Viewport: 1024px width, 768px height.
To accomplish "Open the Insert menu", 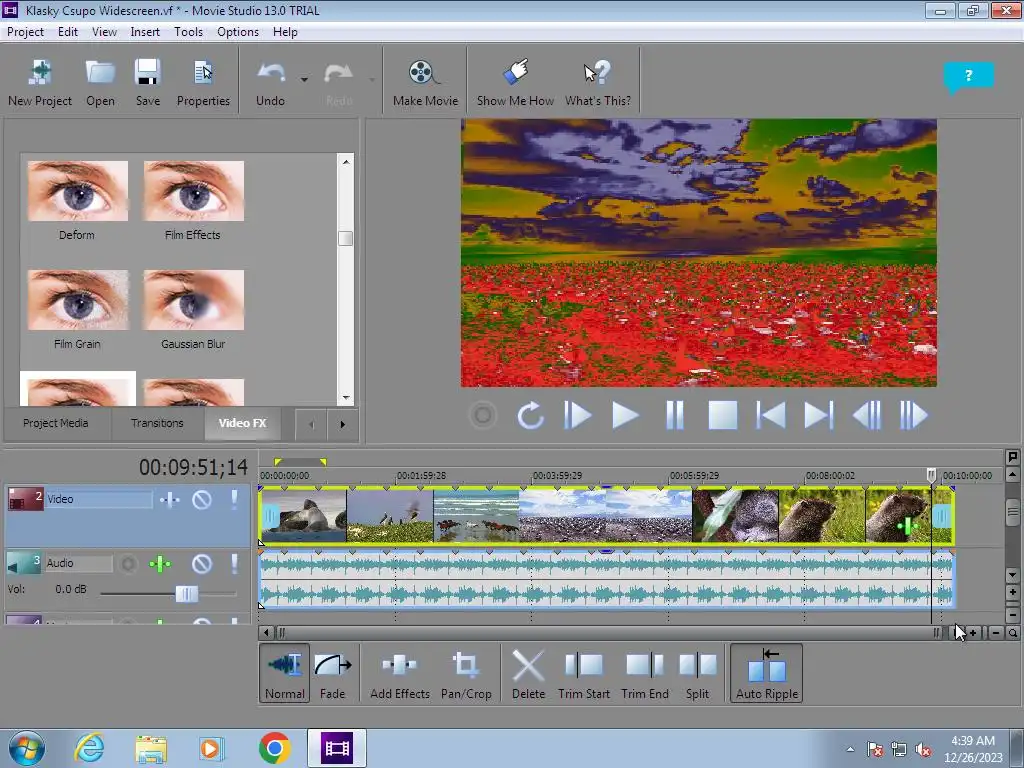I will (145, 32).
